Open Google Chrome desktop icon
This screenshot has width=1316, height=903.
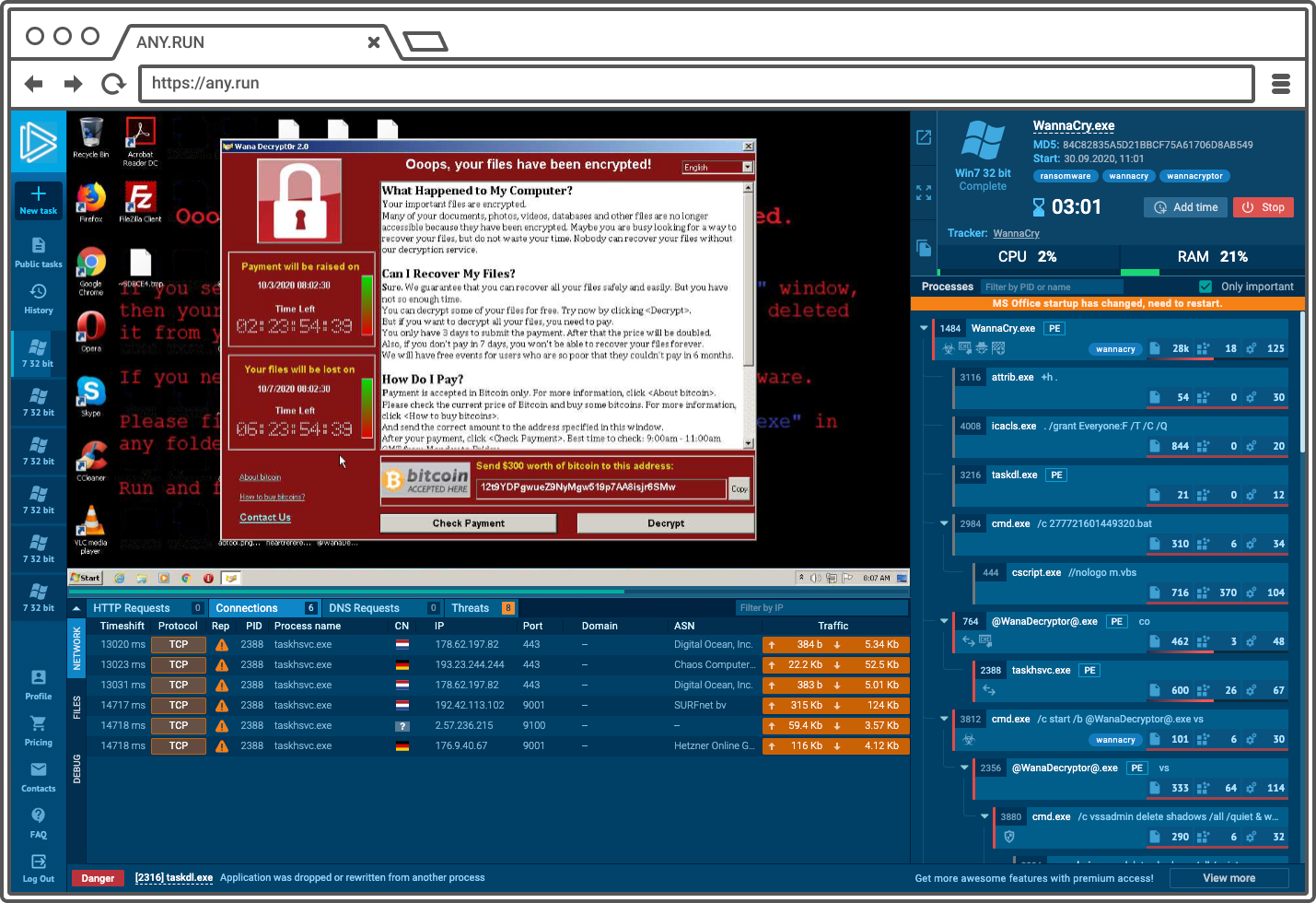click(x=91, y=271)
